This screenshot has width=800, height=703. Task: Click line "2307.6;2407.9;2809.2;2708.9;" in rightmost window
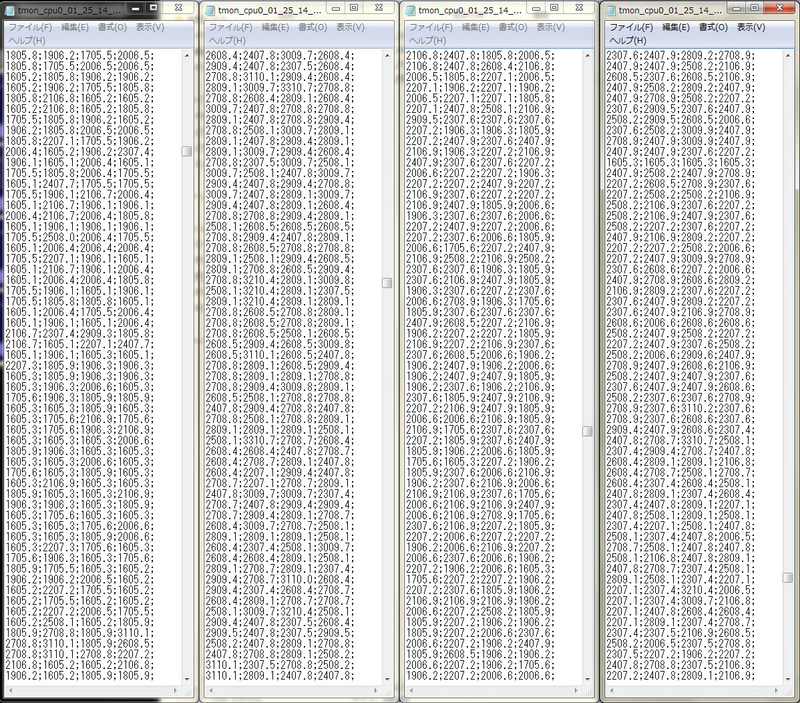(x=681, y=55)
